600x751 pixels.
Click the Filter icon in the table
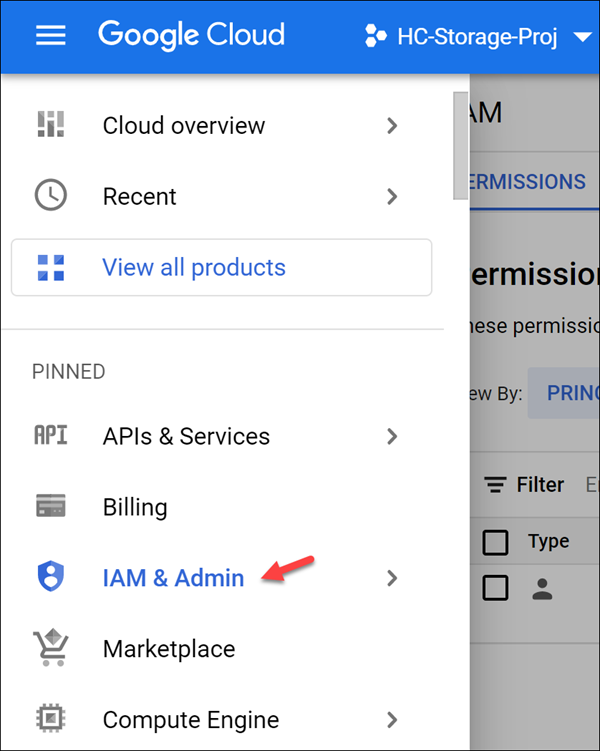[x=495, y=485]
